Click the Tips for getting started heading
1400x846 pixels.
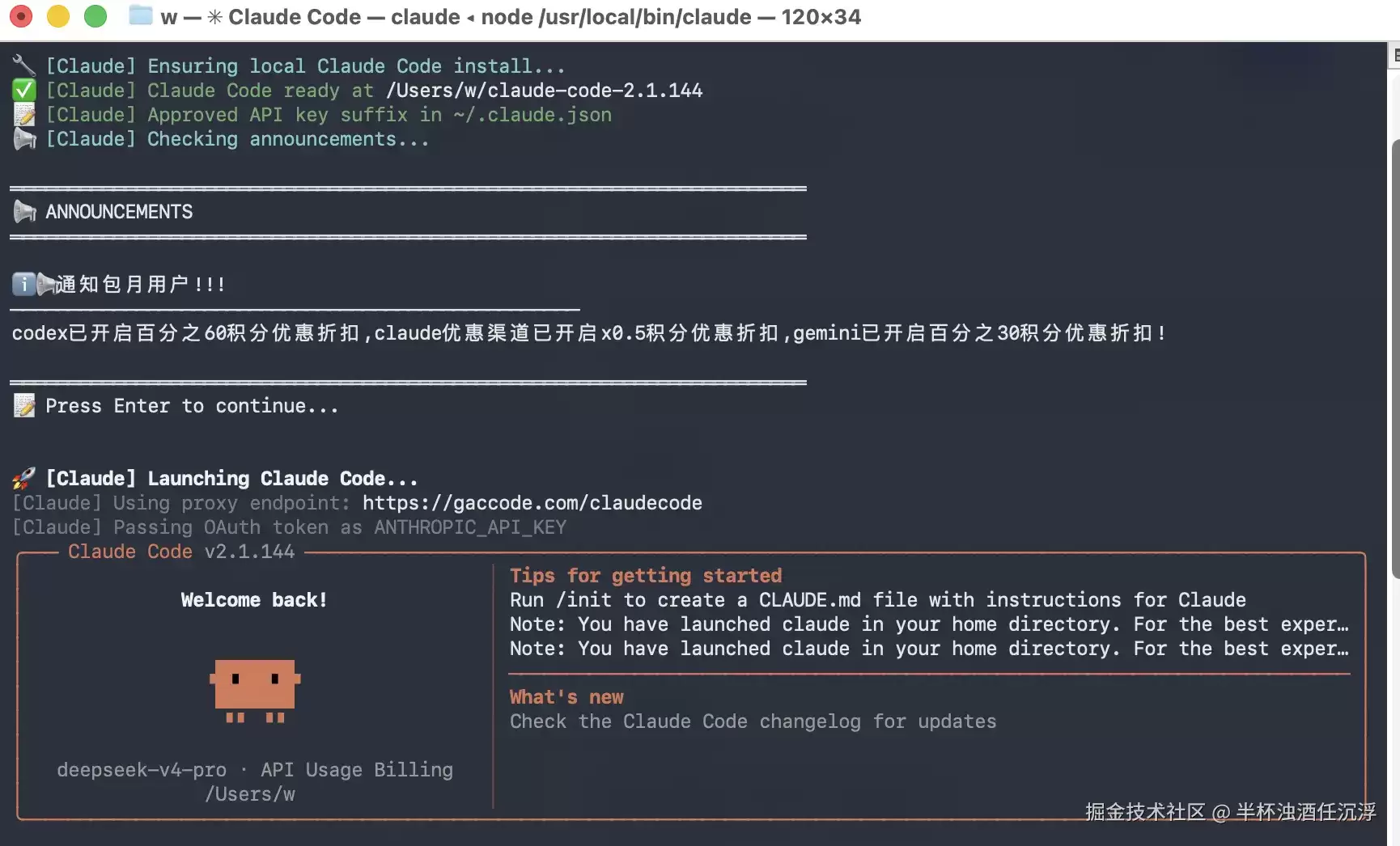(646, 576)
